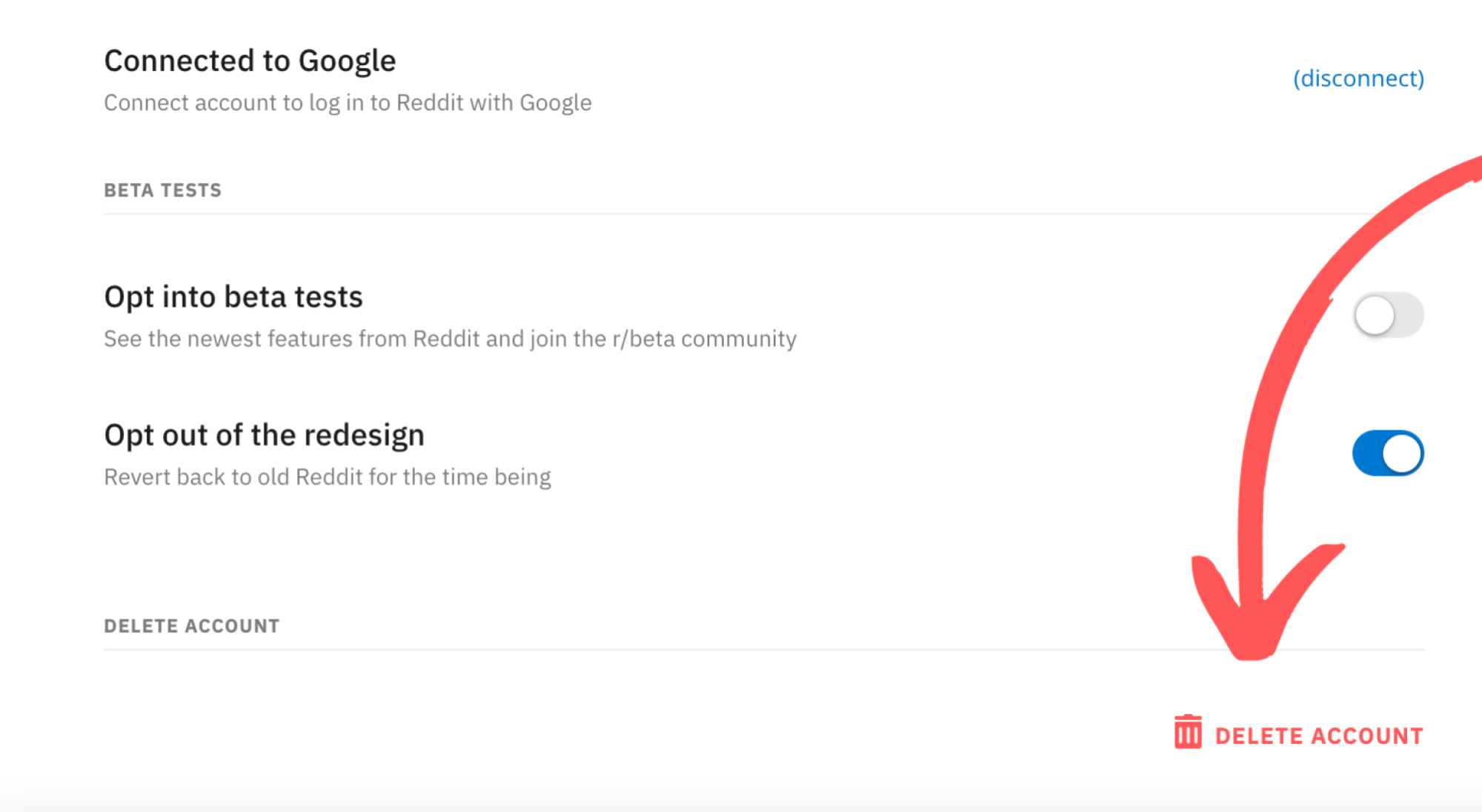Enable the Opt into beta tests switch
This screenshot has height=812, width=1482.
tap(1388, 315)
